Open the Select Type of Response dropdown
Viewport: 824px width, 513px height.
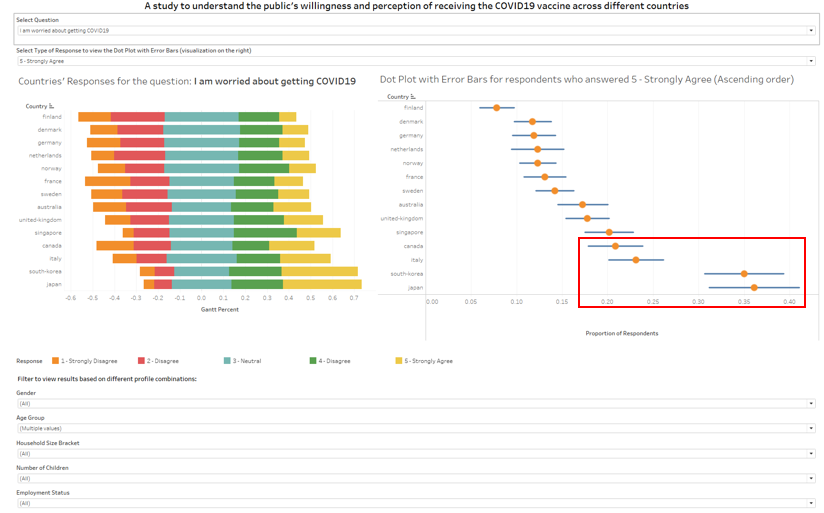(416, 61)
